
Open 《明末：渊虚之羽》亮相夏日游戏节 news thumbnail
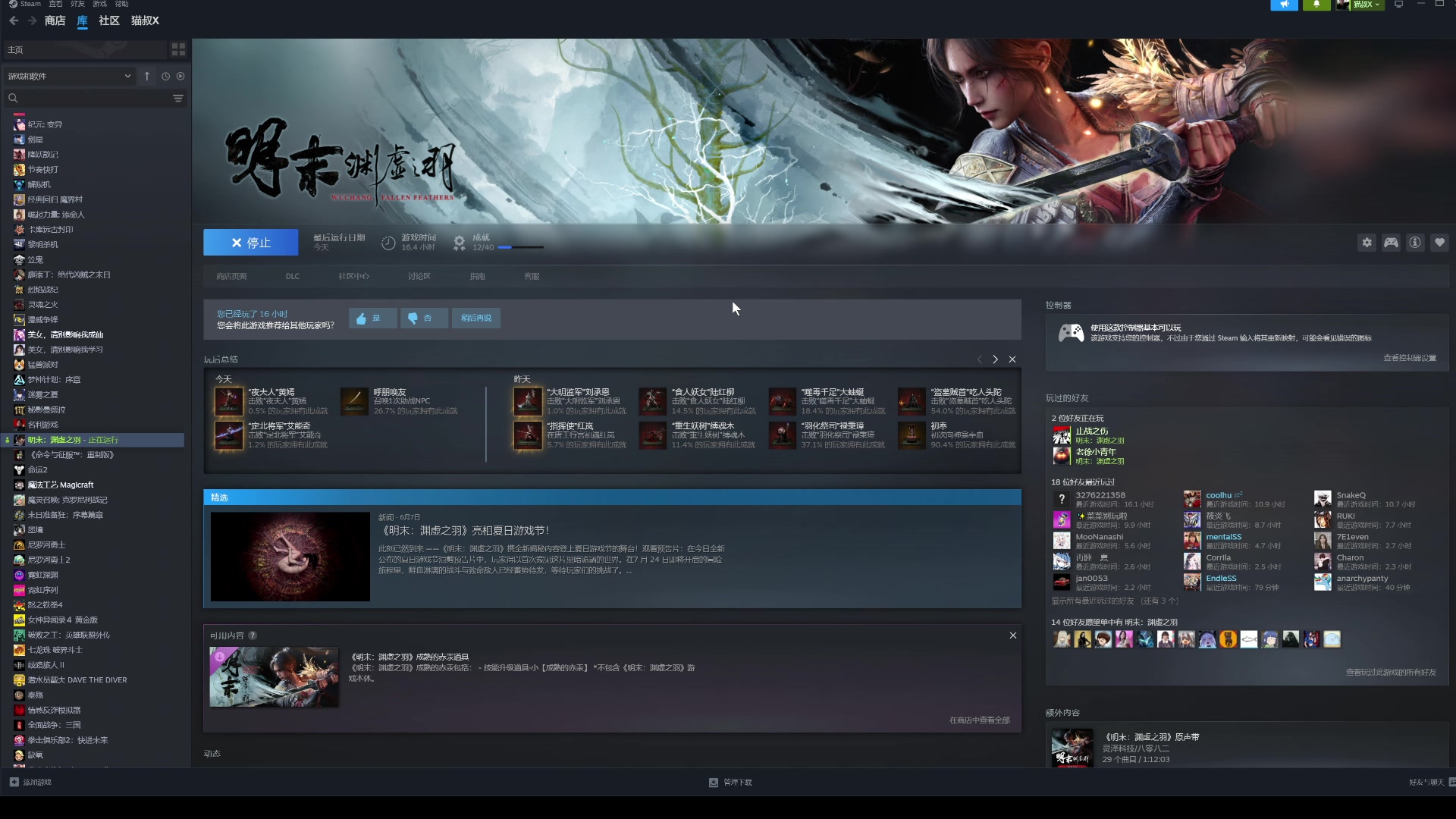pyautogui.click(x=290, y=557)
